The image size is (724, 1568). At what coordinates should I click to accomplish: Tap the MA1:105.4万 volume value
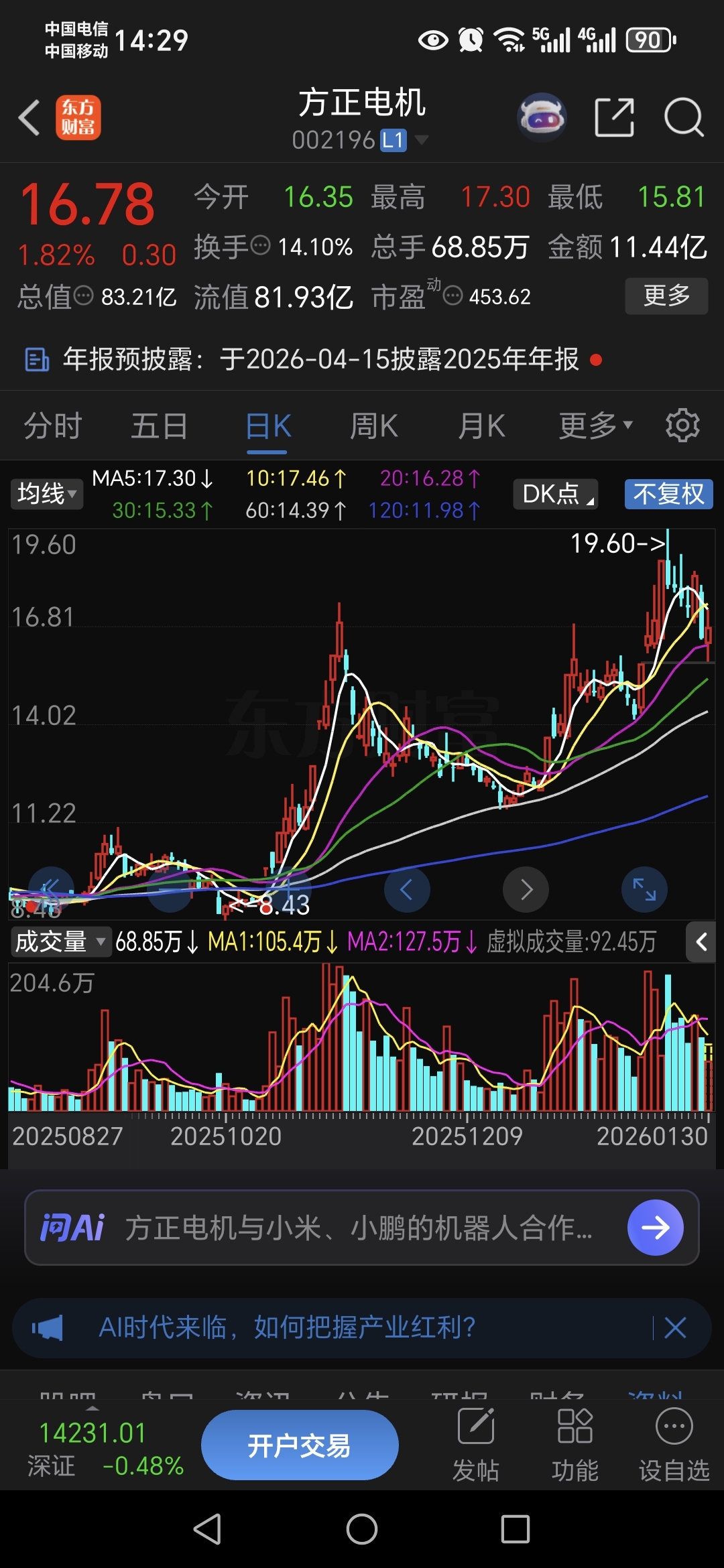274,942
